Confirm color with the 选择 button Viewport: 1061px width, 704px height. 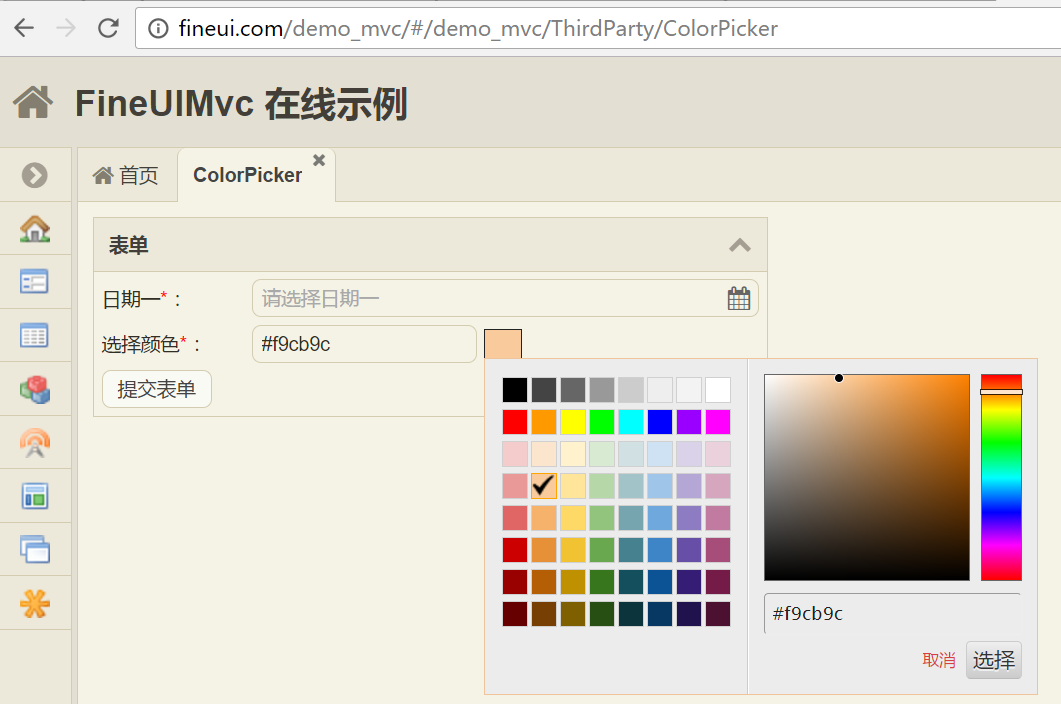993,660
